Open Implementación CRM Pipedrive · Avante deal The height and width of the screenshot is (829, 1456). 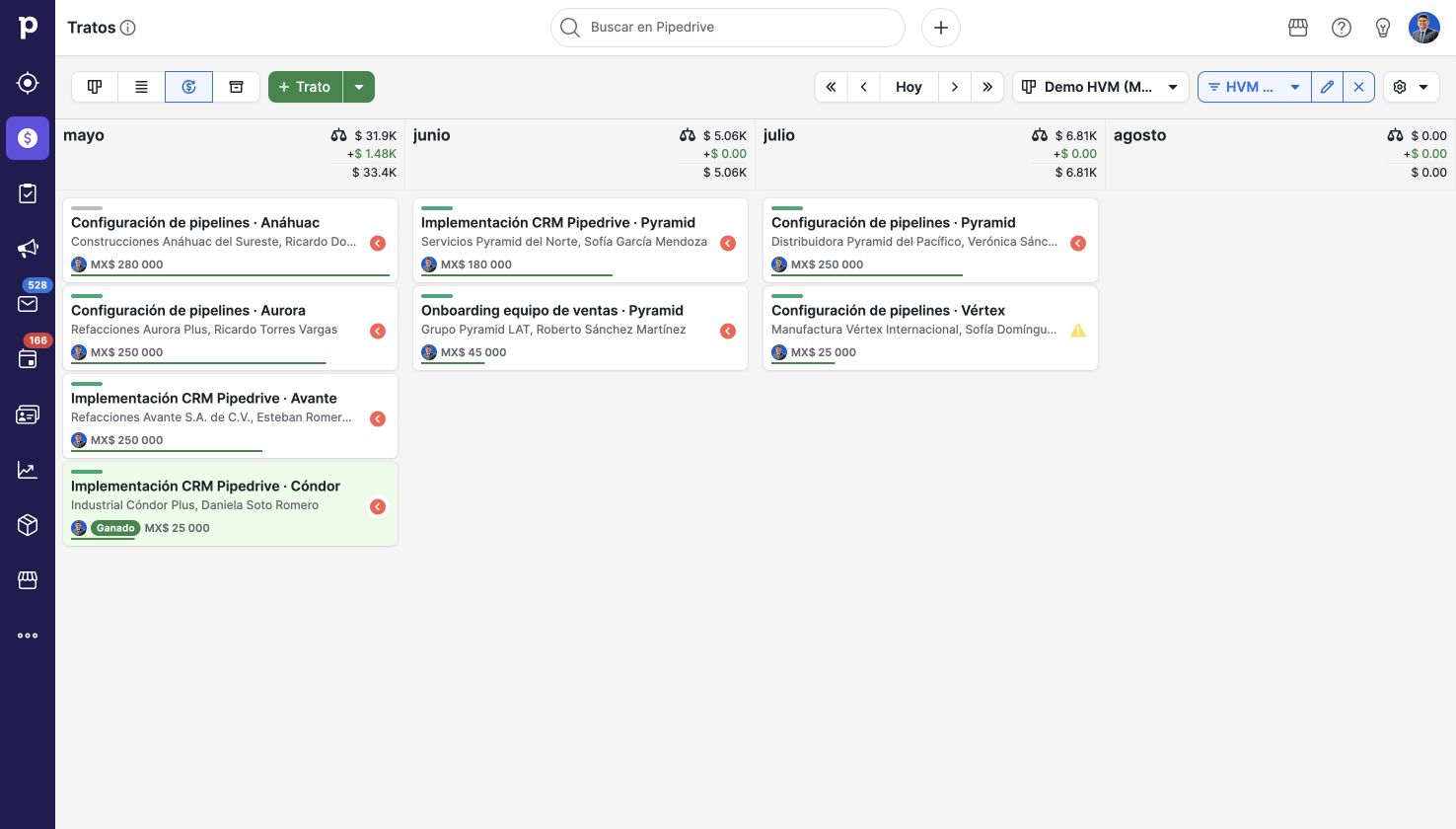pos(230,415)
